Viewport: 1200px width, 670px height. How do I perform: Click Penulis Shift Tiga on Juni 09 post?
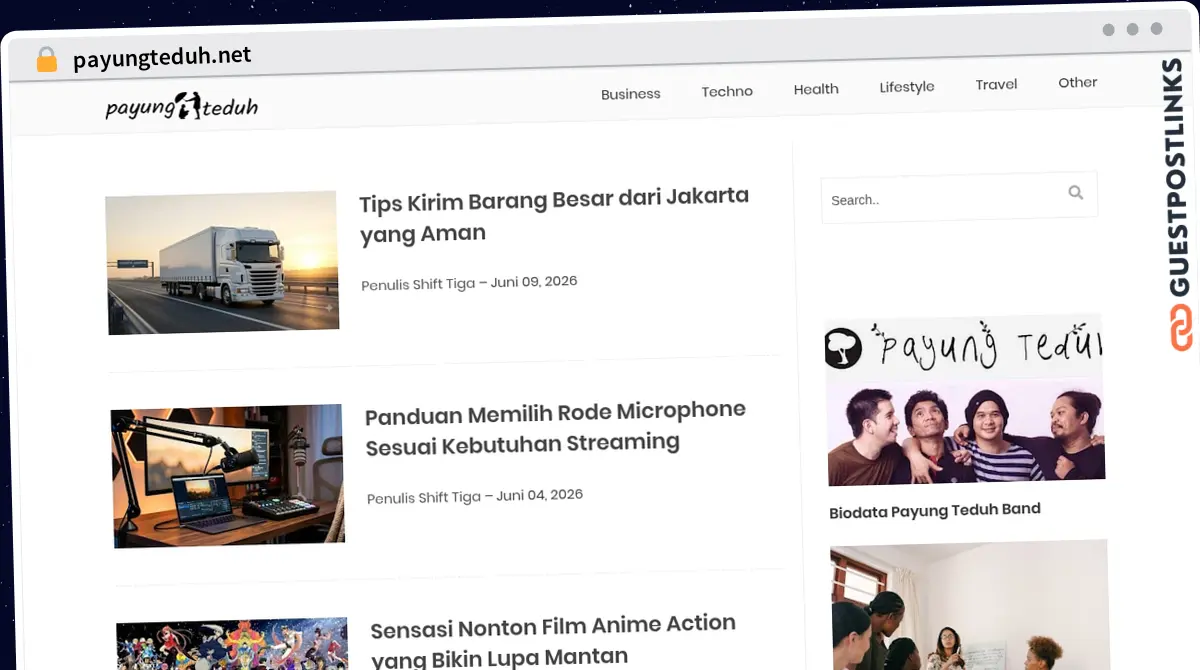(418, 284)
